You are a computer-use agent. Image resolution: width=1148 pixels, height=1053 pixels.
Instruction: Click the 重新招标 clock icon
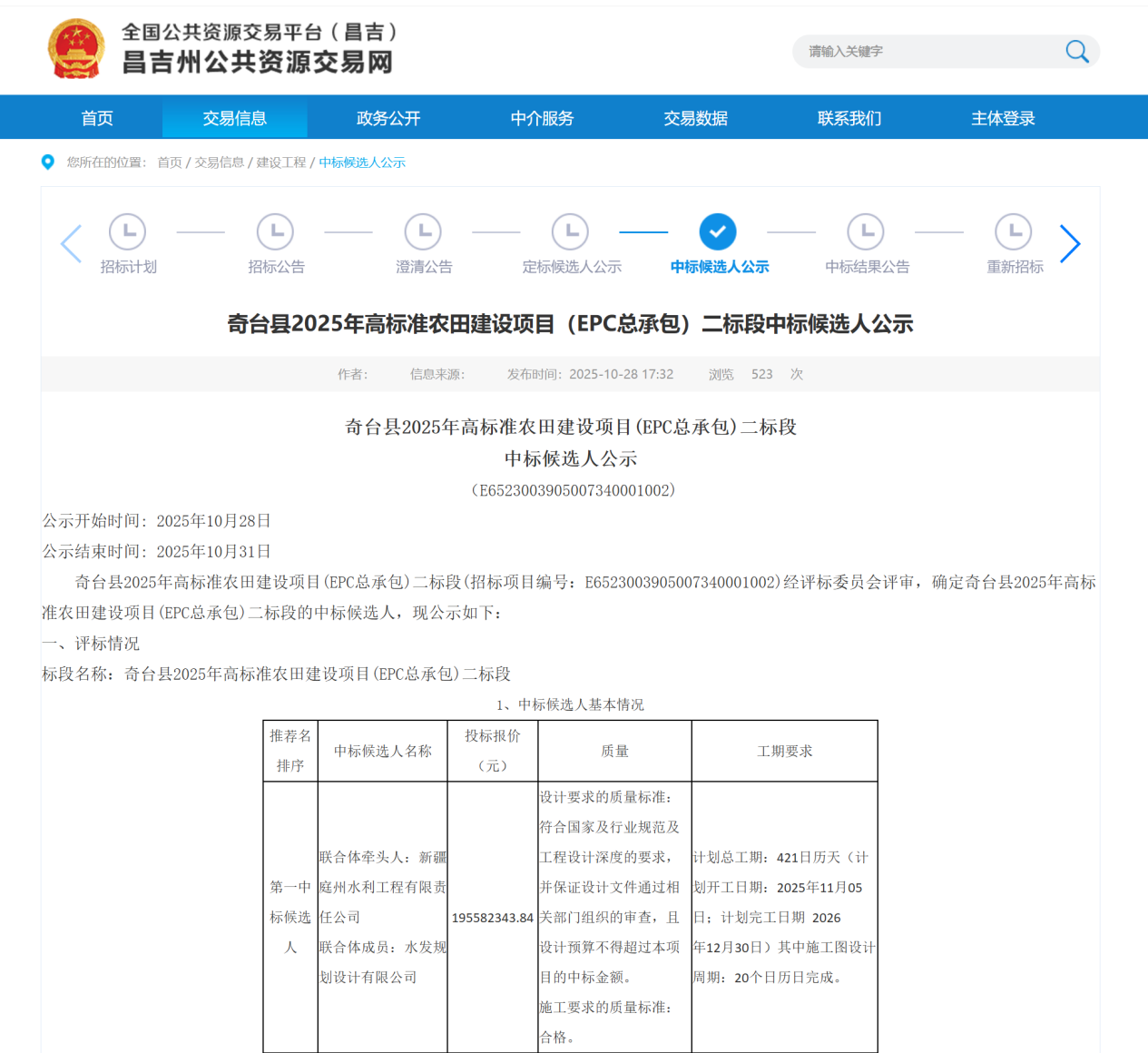(x=1014, y=231)
